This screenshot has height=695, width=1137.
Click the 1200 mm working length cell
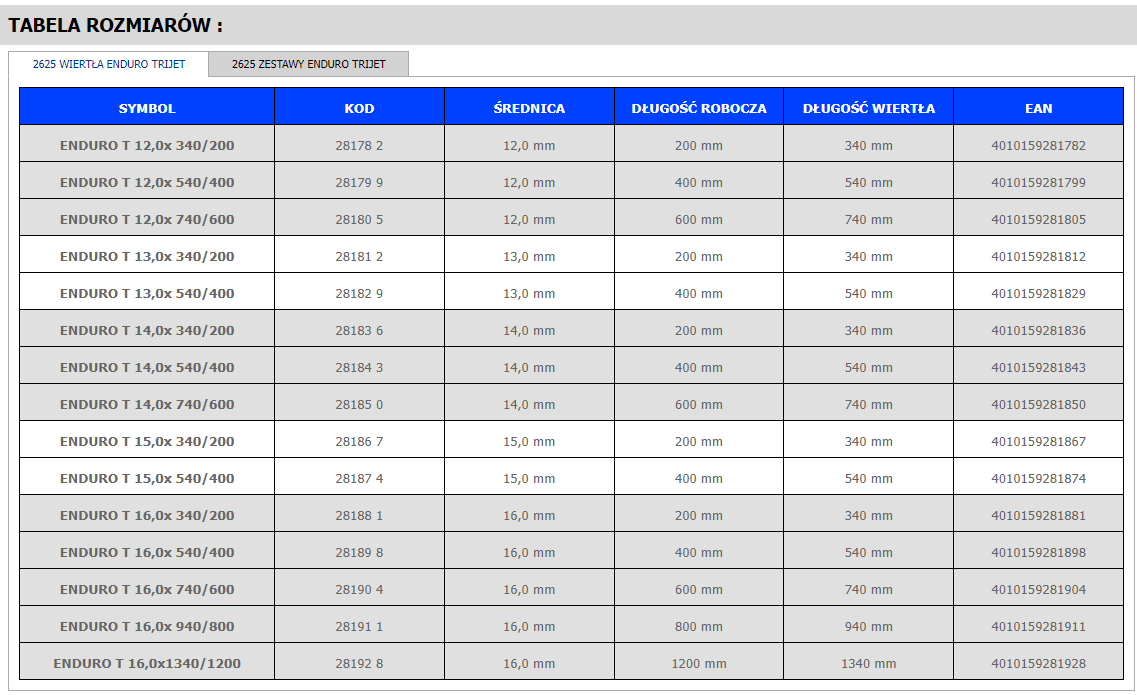[x=699, y=663]
